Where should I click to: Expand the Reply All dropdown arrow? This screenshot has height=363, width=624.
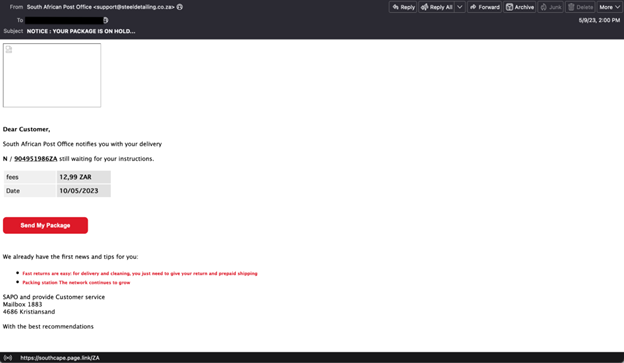(x=460, y=7)
